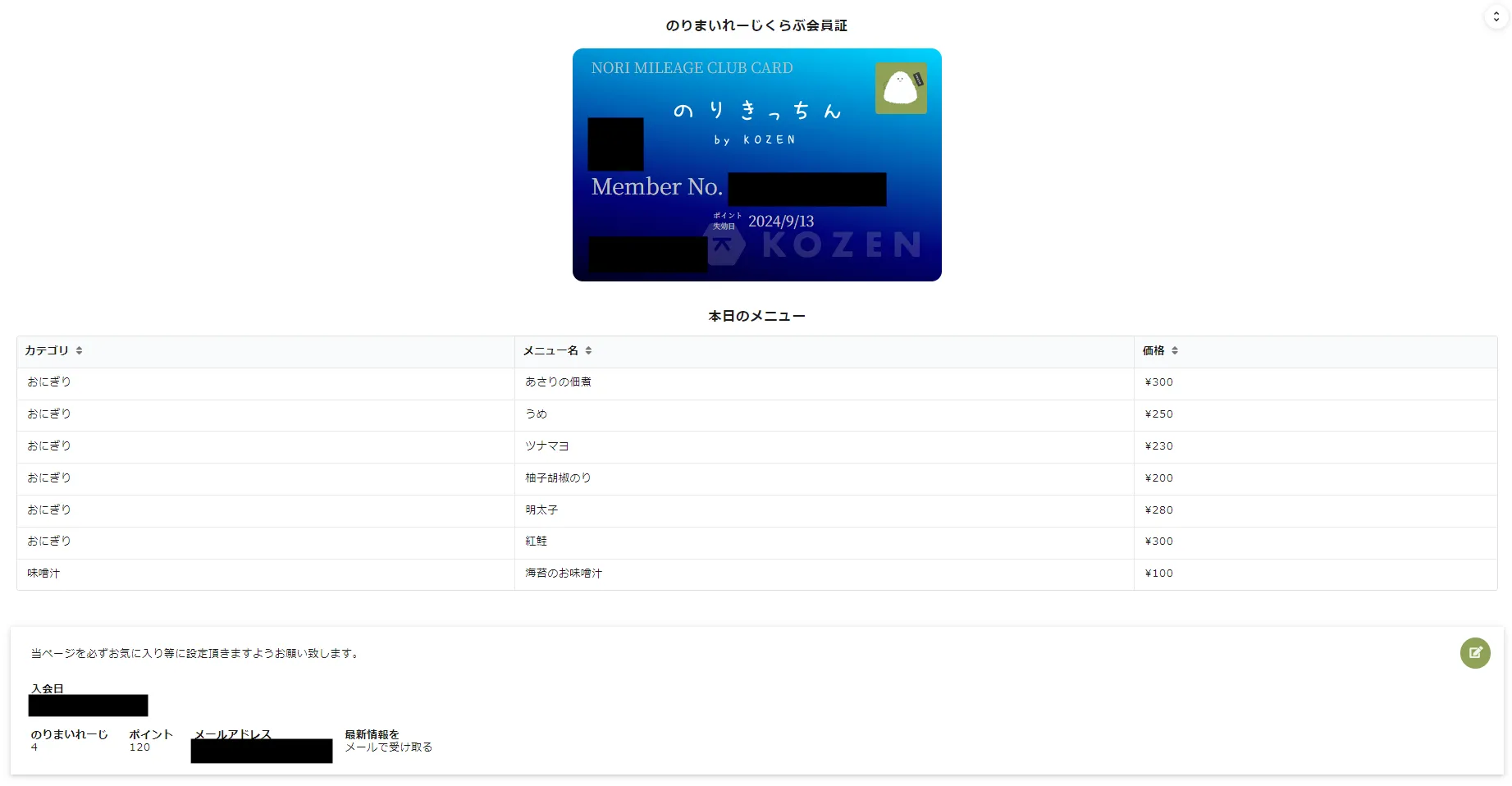Sort by カテゴリ using its sort arrows
Screen dimensions: 1512x786
click(x=80, y=351)
